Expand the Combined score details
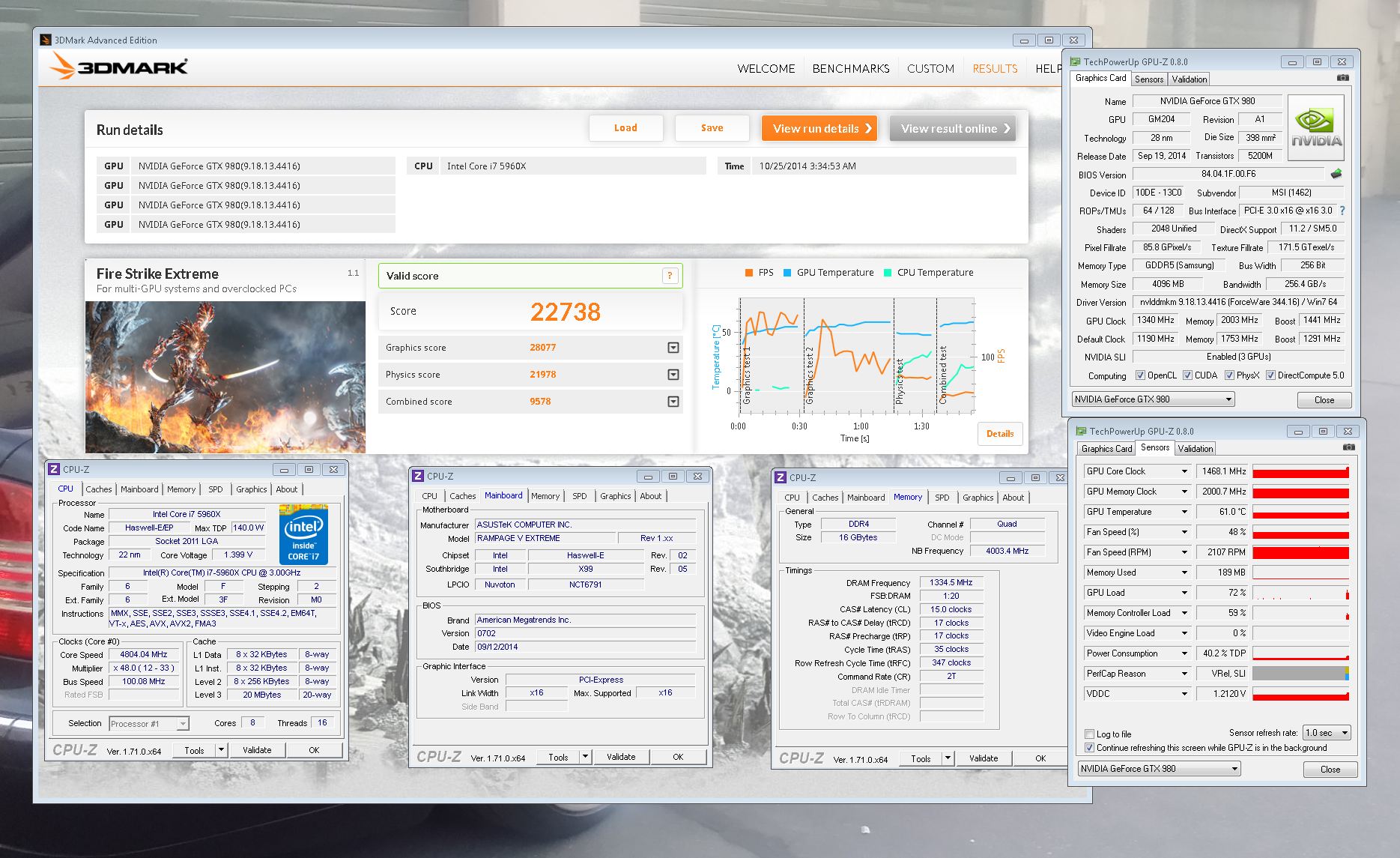 point(673,402)
